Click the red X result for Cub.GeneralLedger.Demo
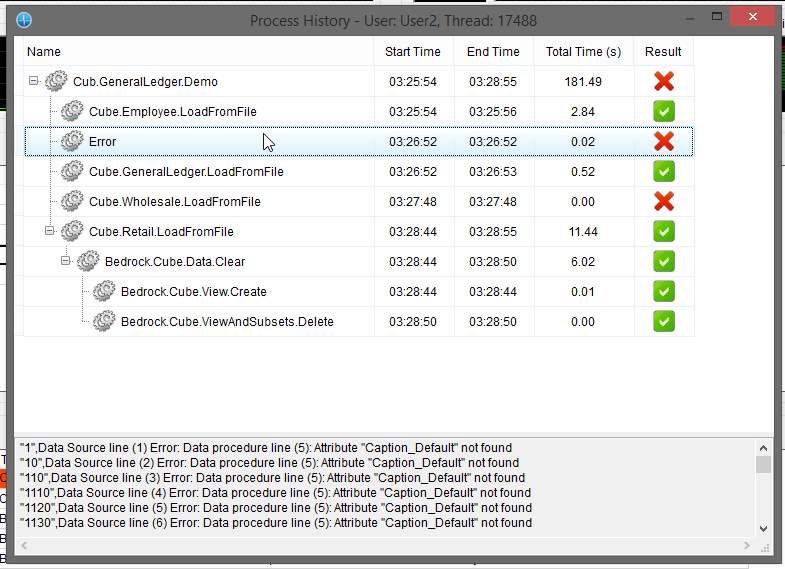This screenshot has width=785, height=569. click(x=663, y=82)
